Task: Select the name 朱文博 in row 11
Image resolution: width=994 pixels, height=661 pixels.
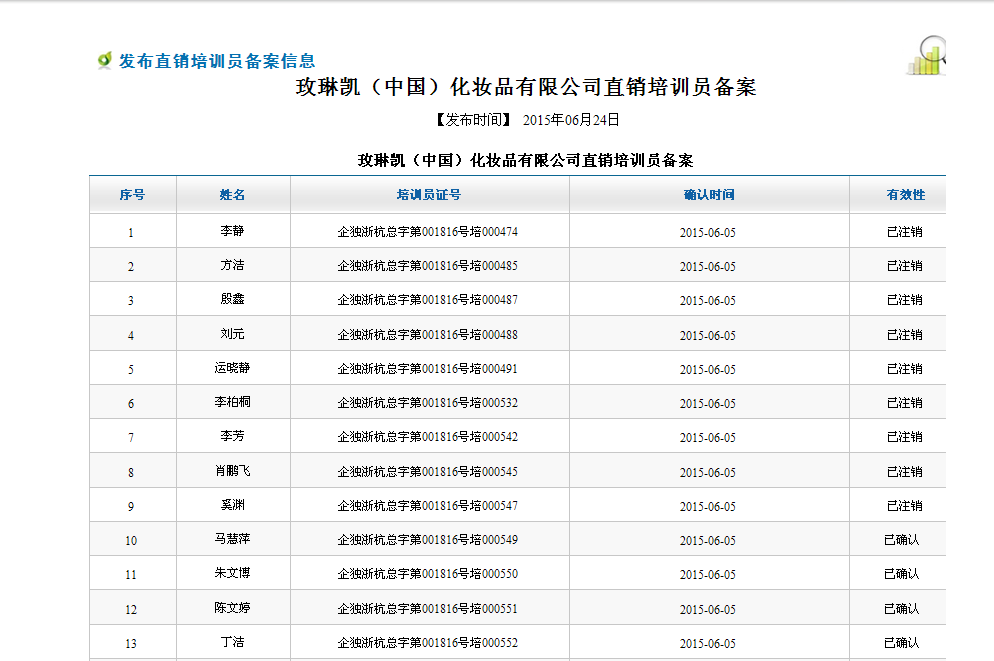Action: coord(232,574)
